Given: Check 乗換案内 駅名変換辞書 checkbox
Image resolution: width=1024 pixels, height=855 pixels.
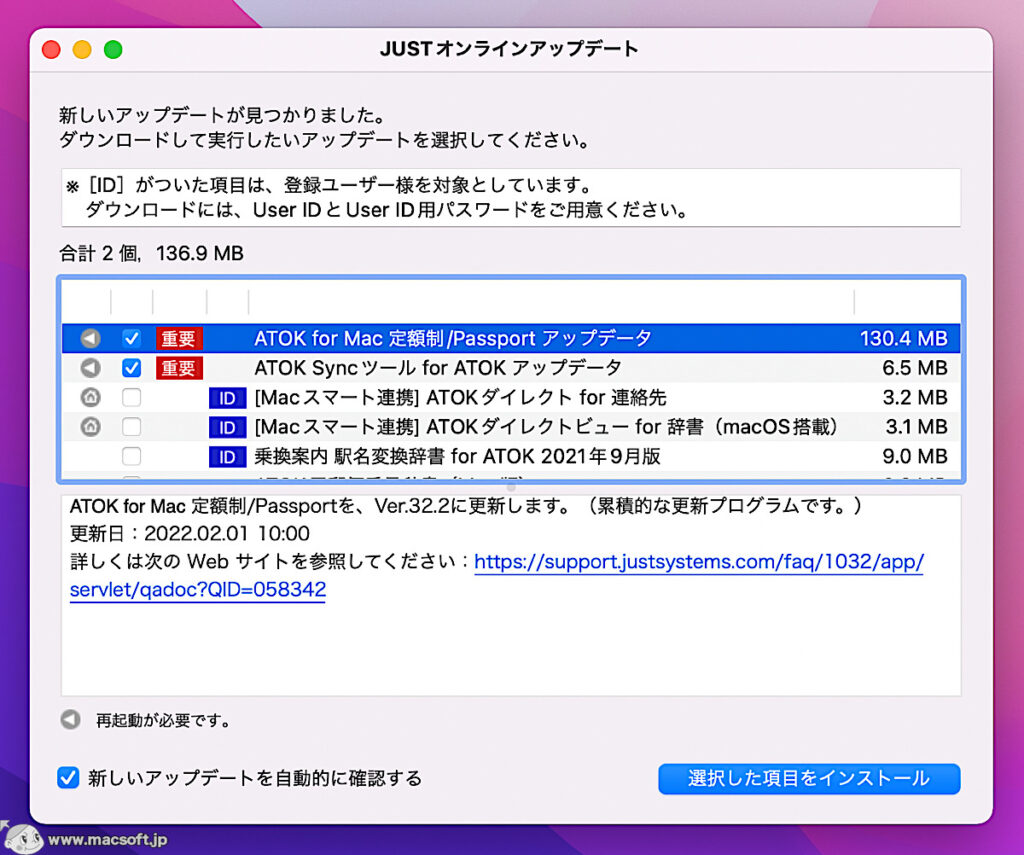Looking at the screenshot, I should (131, 456).
